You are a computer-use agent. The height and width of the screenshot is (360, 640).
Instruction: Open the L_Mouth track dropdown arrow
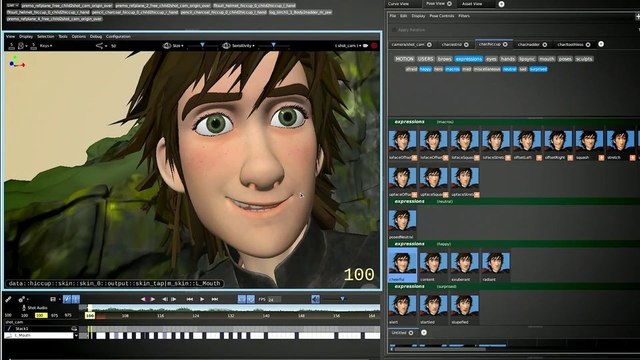pyautogui.click(x=76, y=336)
